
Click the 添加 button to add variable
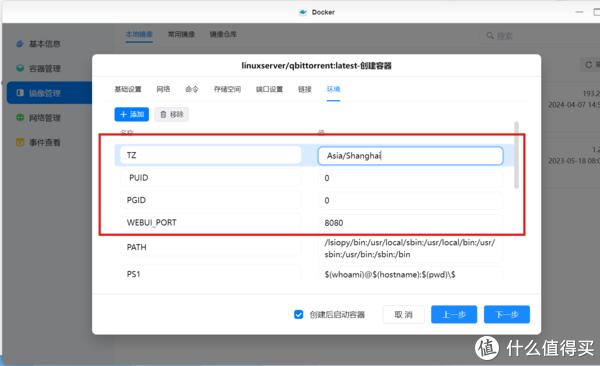(x=132, y=114)
